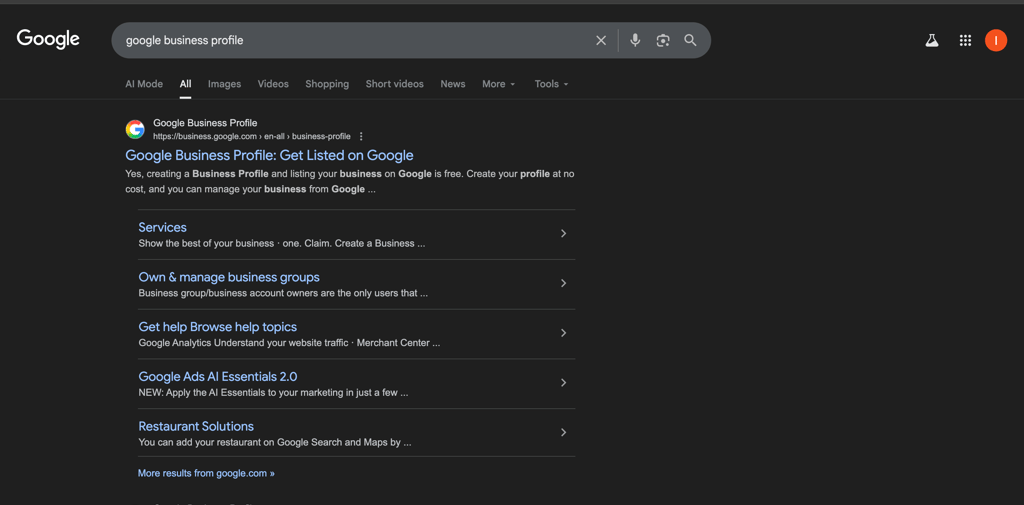This screenshot has width=1024, height=505.
Task: Open the Tools dropdown
Action: 551,84
